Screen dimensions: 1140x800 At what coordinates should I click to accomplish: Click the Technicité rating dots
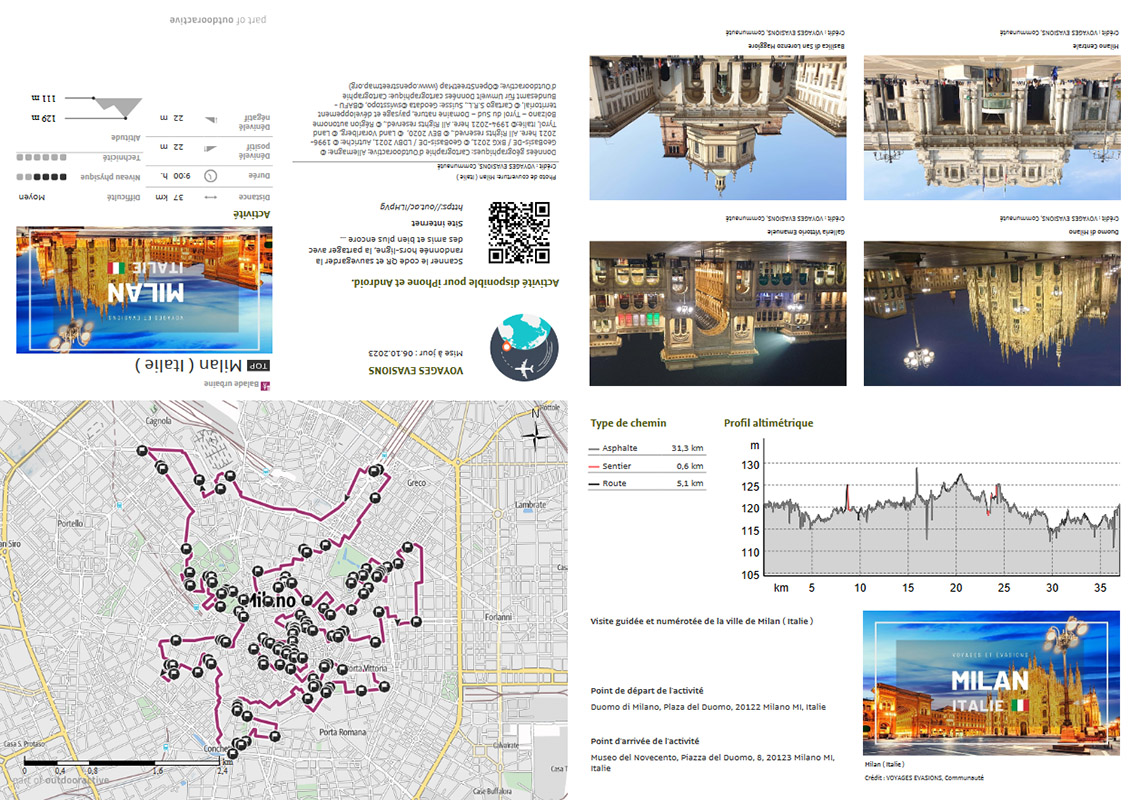[41, 157]
